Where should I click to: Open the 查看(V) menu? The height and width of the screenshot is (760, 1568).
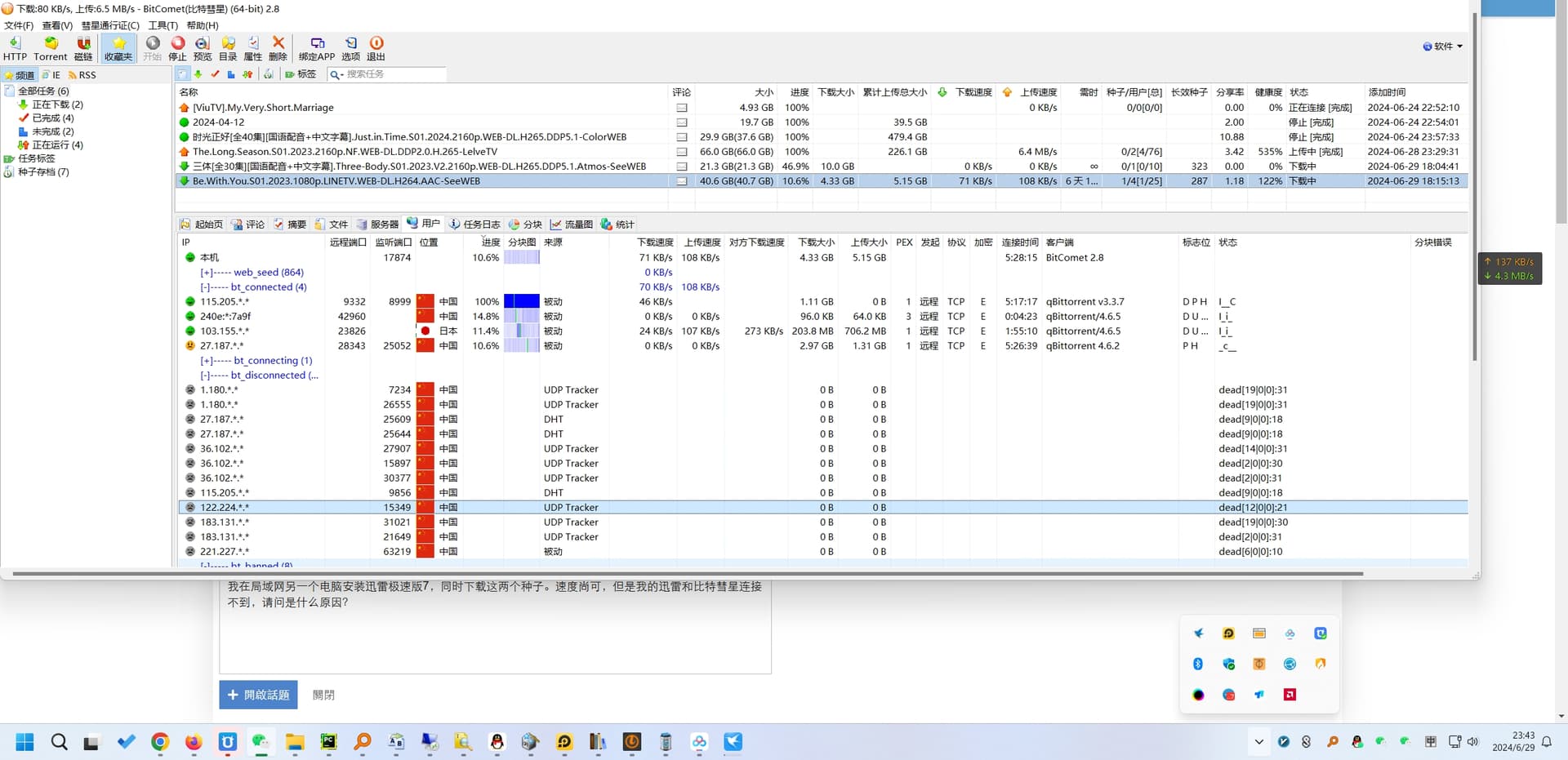coord(57,25)
